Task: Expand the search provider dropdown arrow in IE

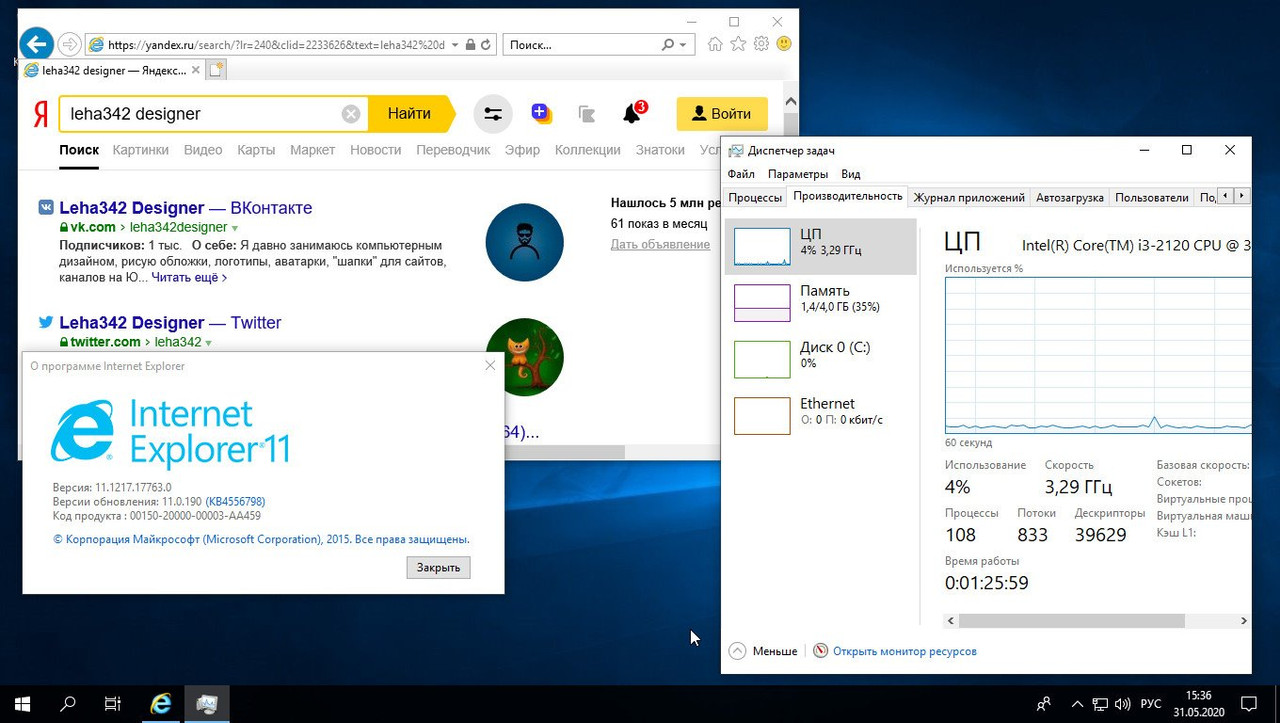Action: pyautogui.click(x=683, y=45)
